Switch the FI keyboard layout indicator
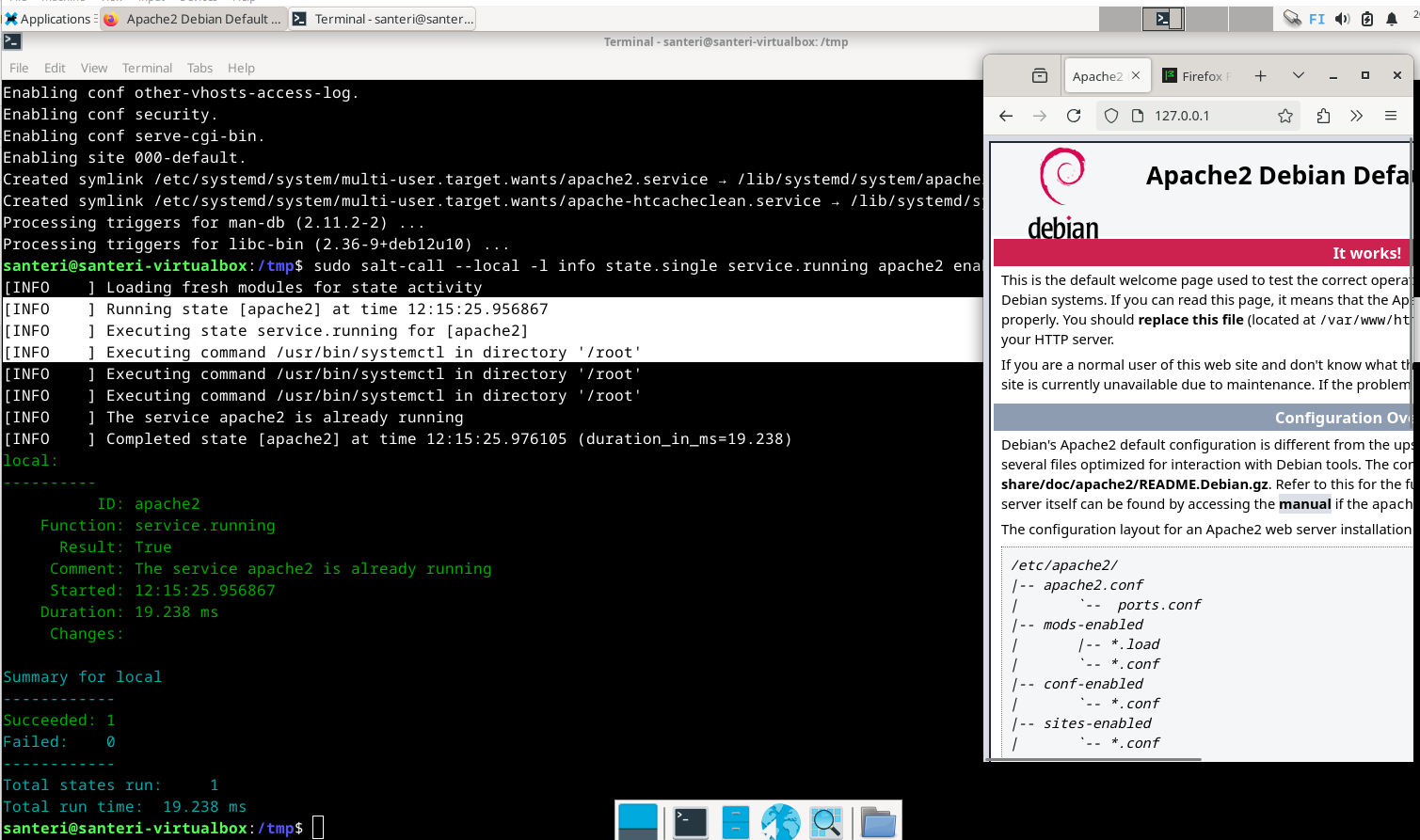The width and height of the screenshot is (1420, 840). pyautogui.click(x=1316, y=19)
